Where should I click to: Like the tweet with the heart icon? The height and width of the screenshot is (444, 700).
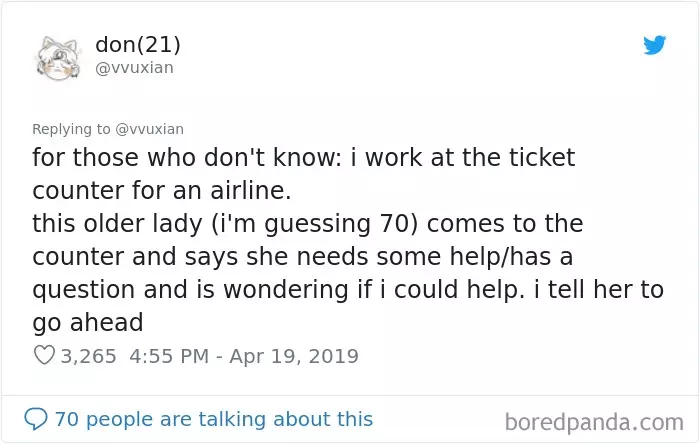tap(44, 356)
